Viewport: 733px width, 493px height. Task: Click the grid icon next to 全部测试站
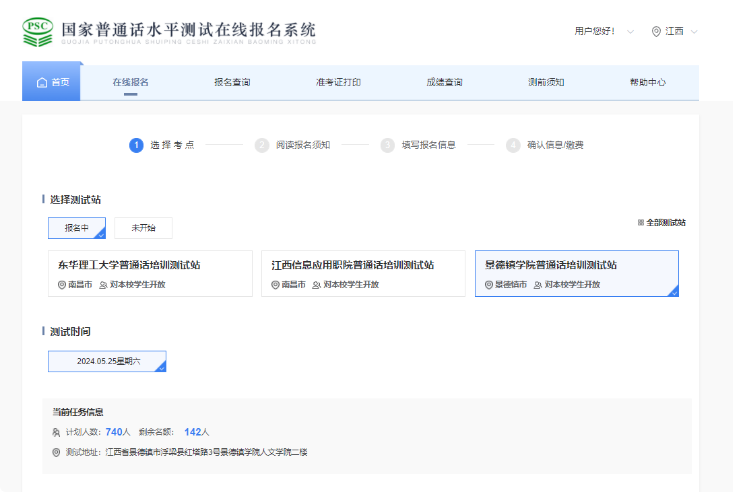point(640,222)
